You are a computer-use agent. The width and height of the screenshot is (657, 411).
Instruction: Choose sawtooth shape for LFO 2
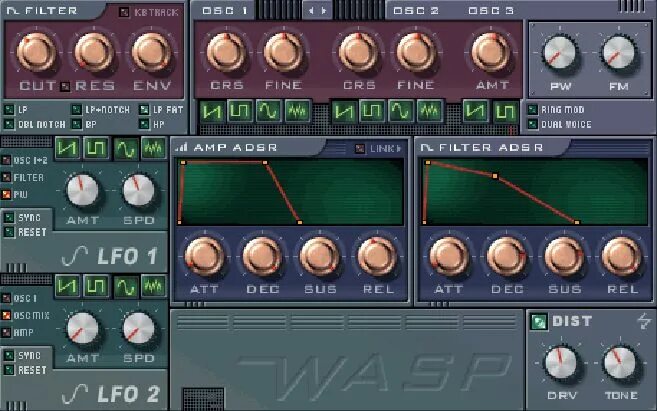point(67,286)
